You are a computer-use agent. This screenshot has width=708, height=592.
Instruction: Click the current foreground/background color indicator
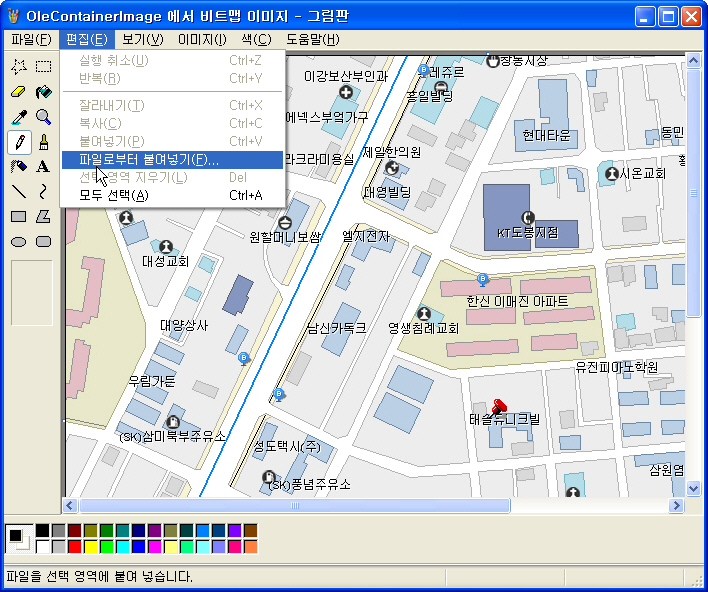coord(19,539)
